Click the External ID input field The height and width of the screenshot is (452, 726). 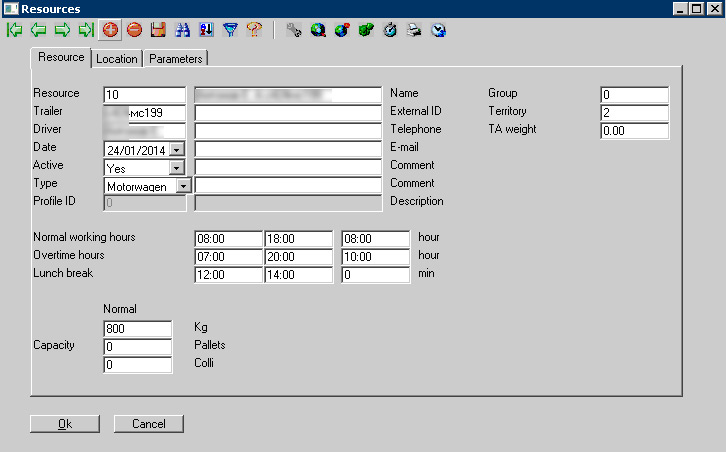coord(288,113)
